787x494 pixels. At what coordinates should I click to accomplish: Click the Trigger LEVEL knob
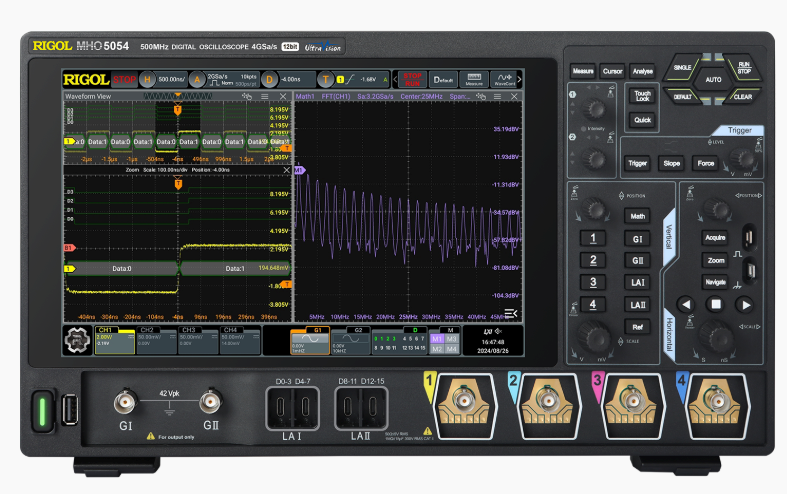tap(741, 158)
